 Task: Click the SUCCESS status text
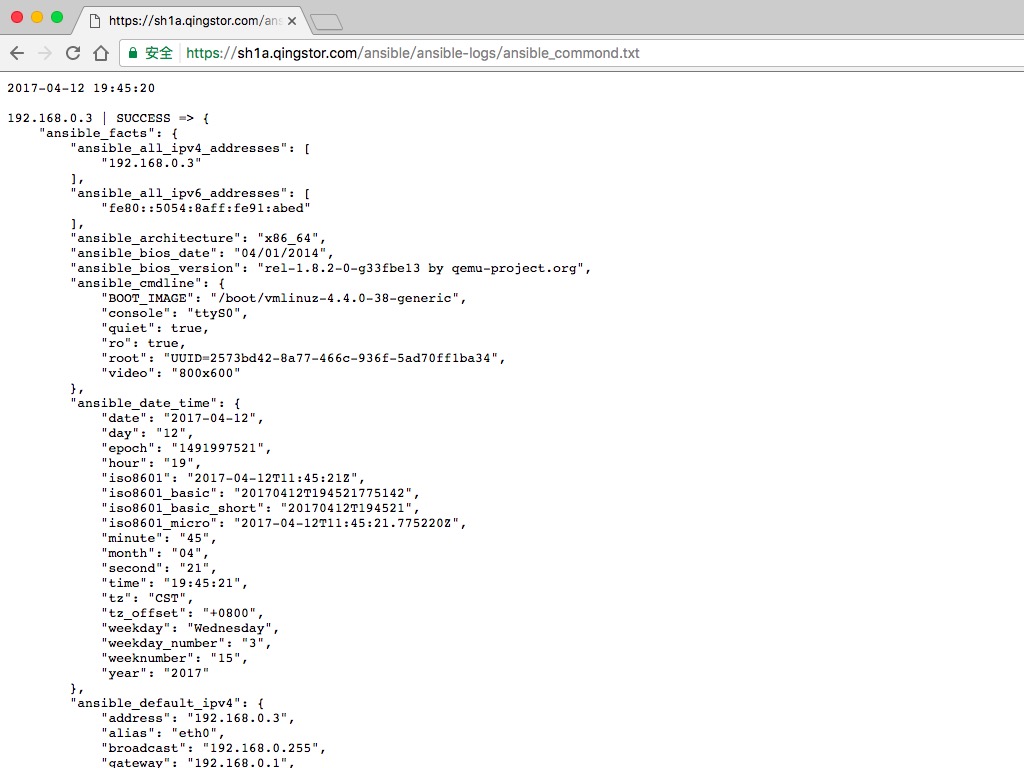tap(143, 118)
